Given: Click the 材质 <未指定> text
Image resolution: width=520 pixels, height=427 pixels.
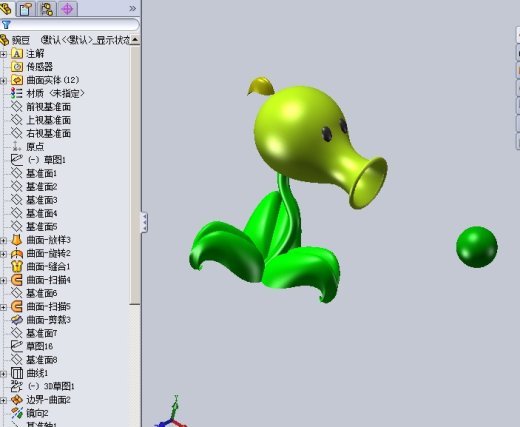Looking at the screenshot, I should (55, 94).
